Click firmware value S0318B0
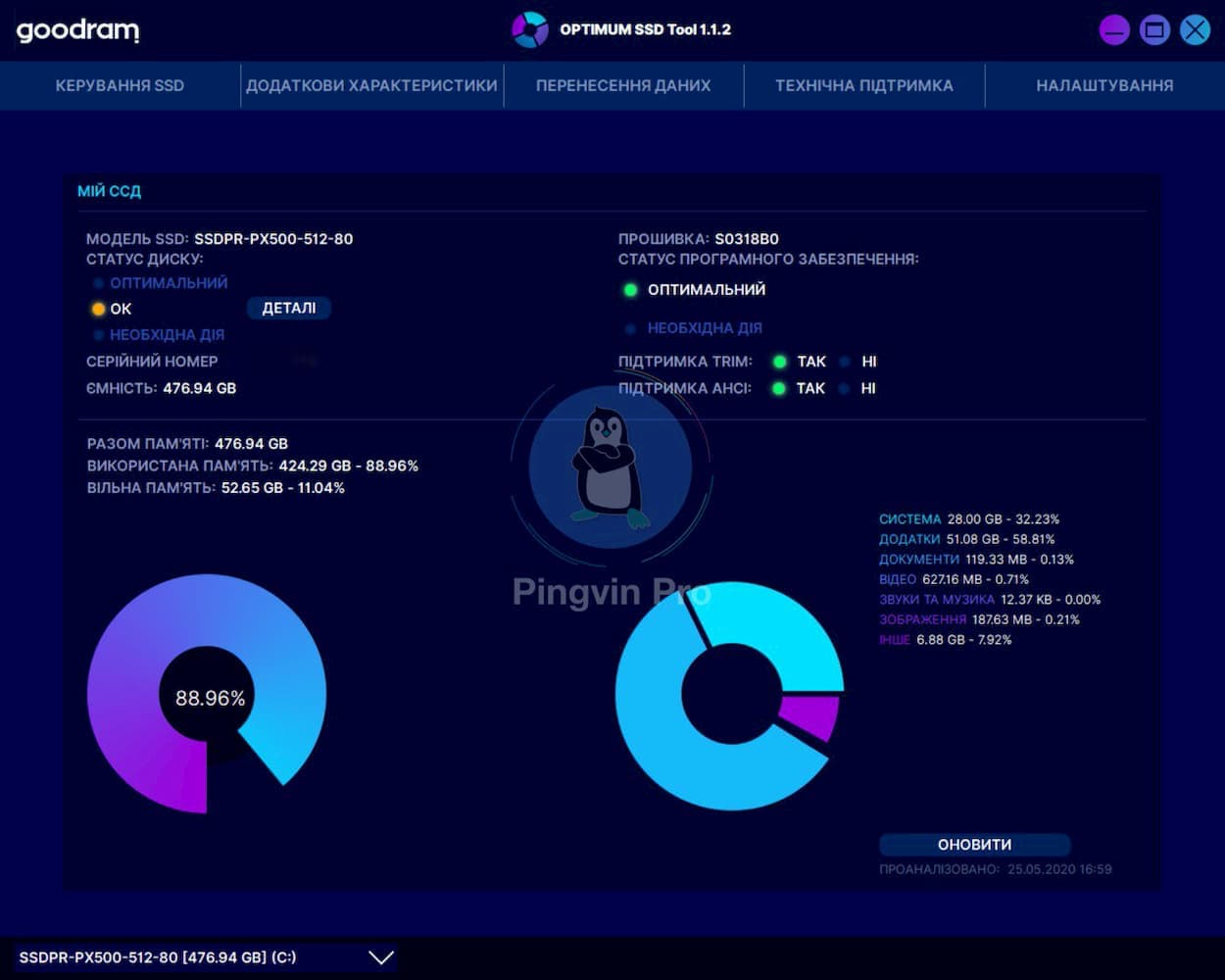The image size is (1225, 980). [747, 239]
